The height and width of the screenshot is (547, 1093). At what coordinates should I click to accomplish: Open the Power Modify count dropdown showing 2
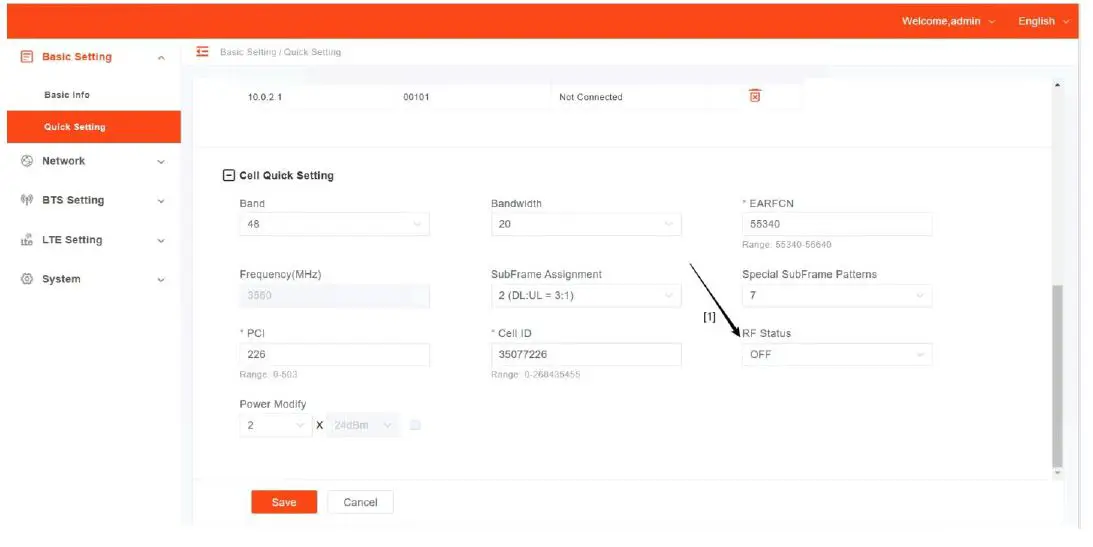[x=276, y=425]
